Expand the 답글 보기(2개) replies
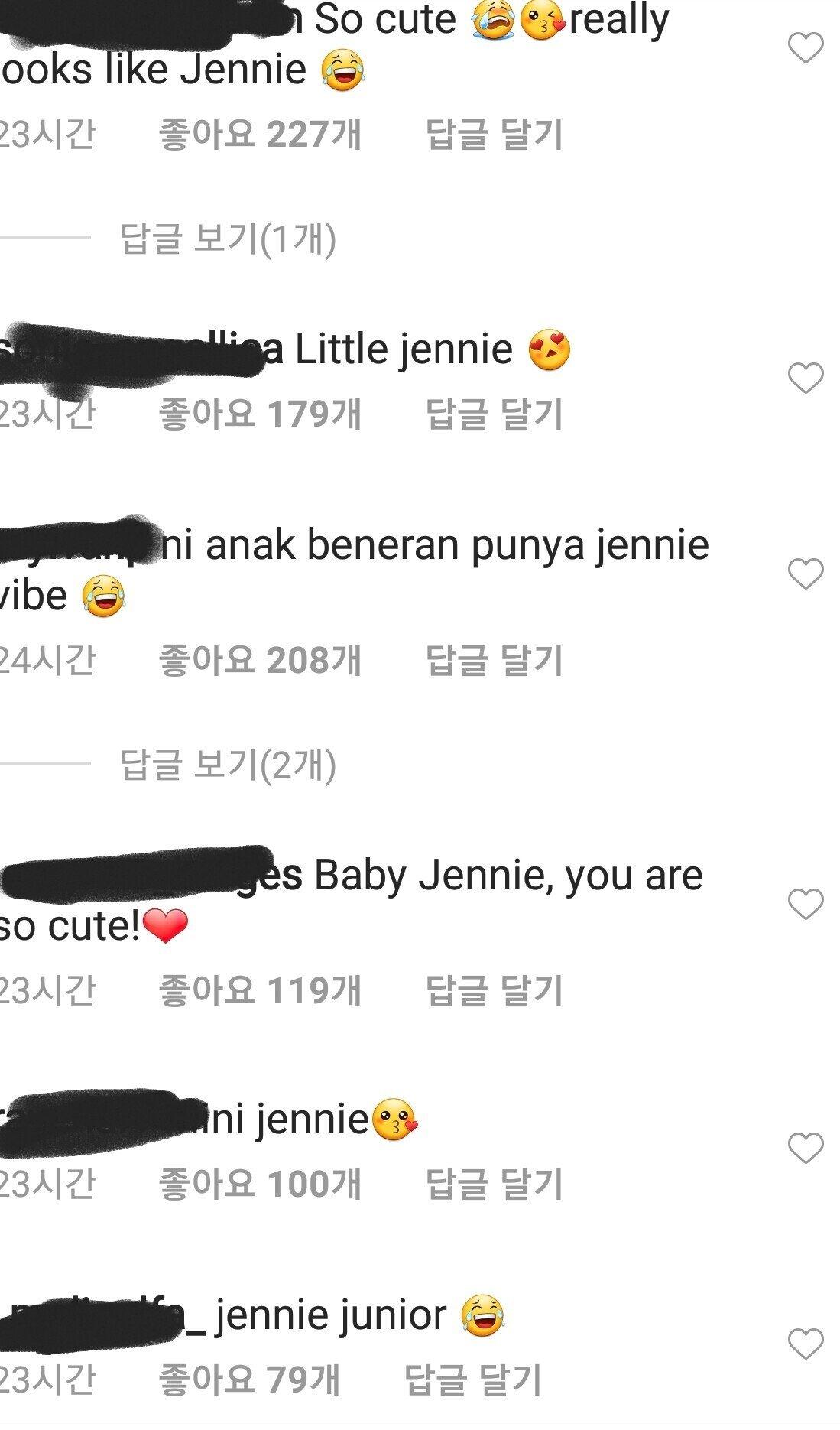The width and height of the screenshot is (840, 1430). point(228,765)
